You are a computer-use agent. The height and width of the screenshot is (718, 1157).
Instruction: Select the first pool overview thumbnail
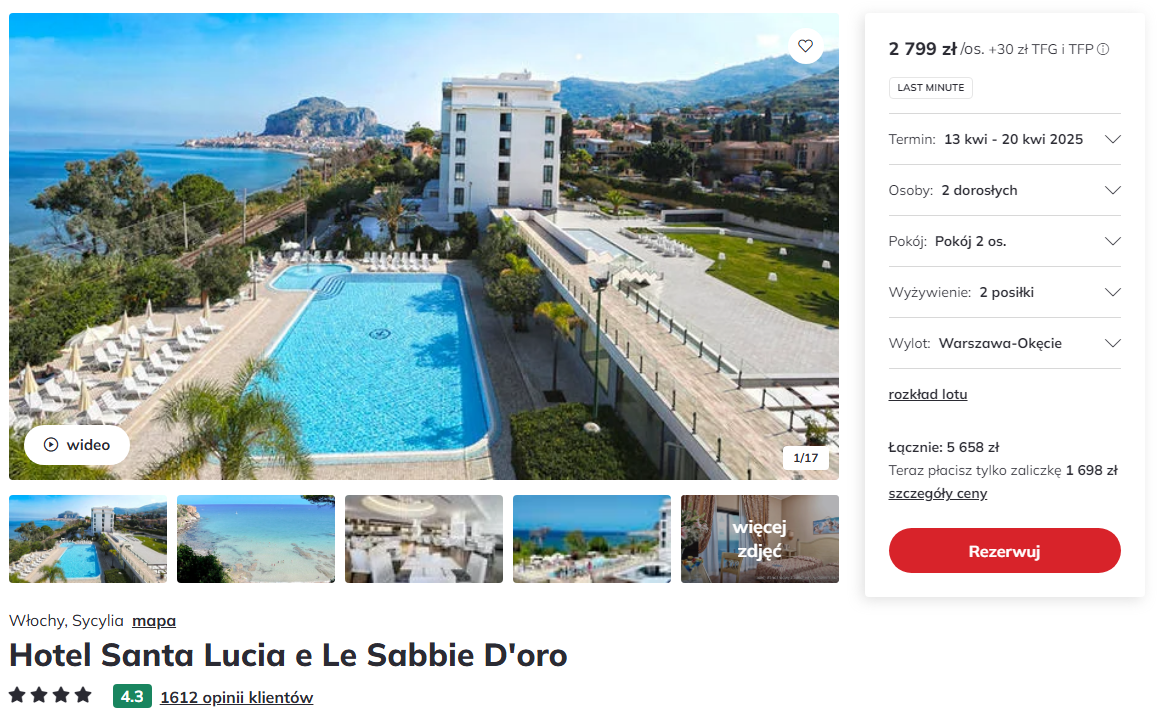(x=88, y=539)
